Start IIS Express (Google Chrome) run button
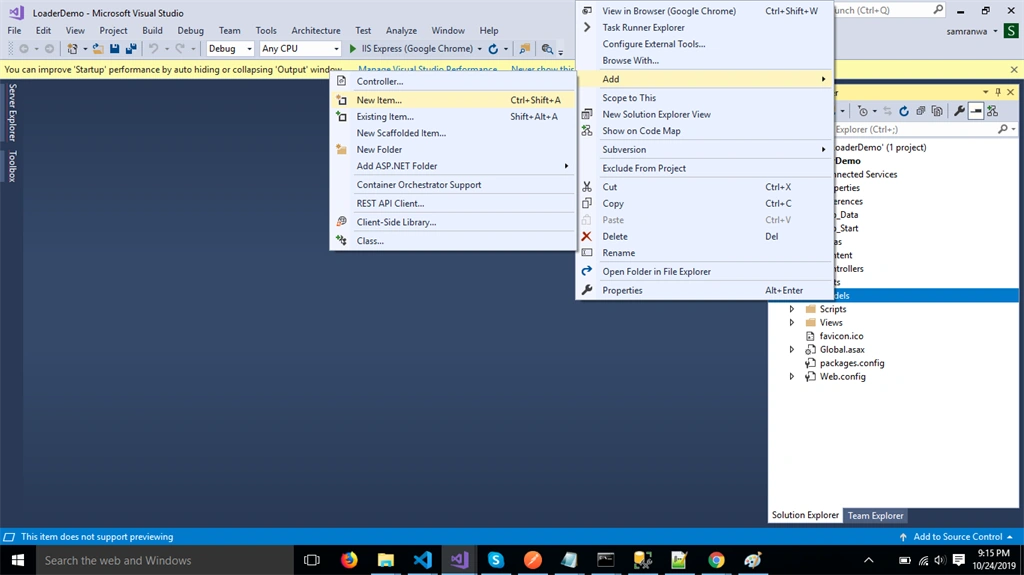Screen dimensions: 1024x575 point(411,49)
